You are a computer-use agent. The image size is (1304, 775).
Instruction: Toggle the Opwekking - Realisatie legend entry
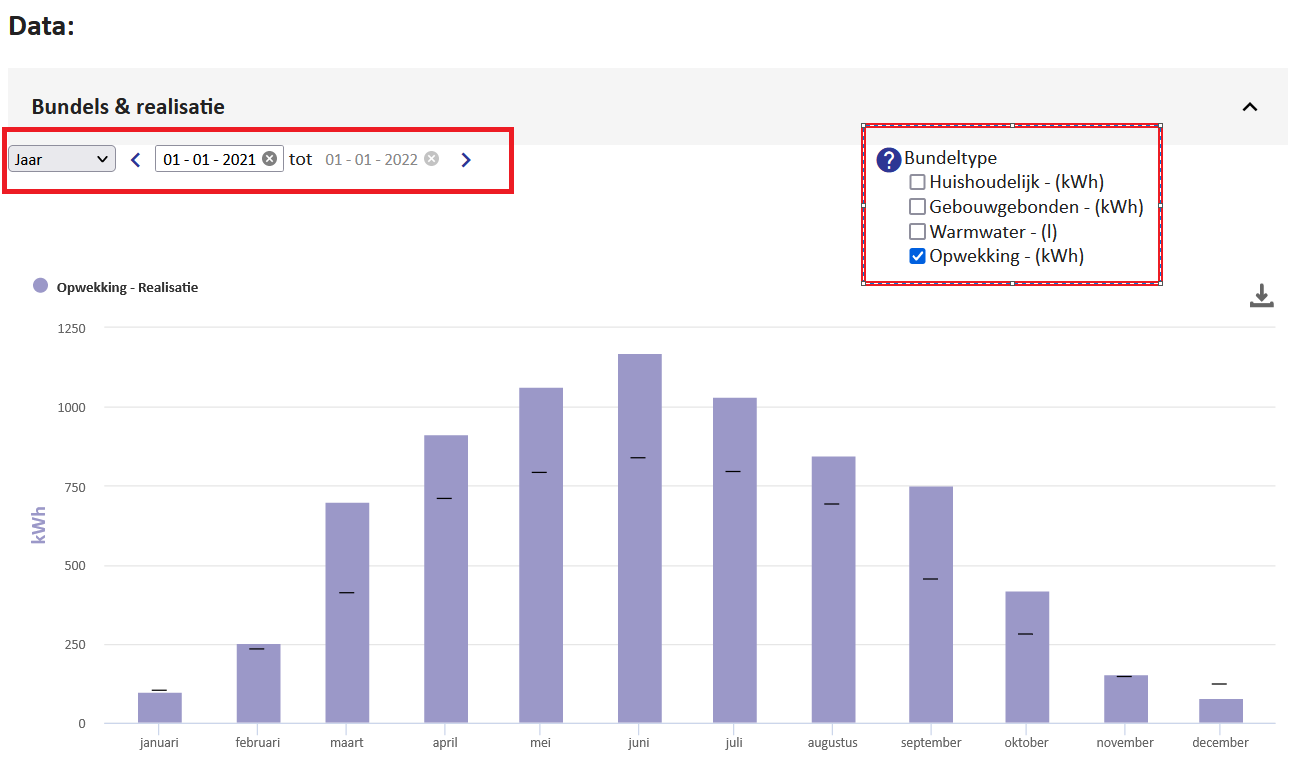(116, 287)
